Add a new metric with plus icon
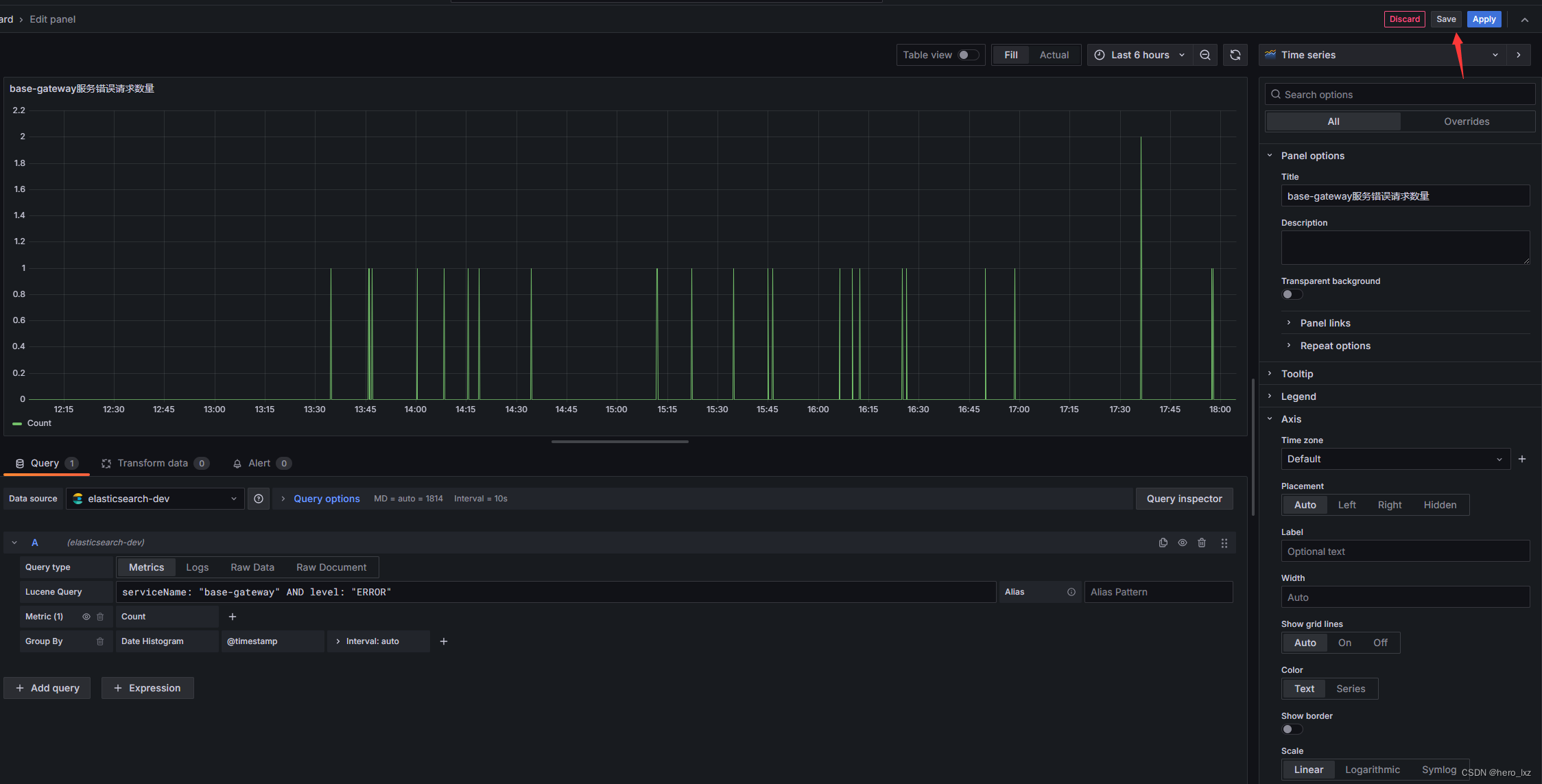The image size is (1542, 784). click(233, 617)
